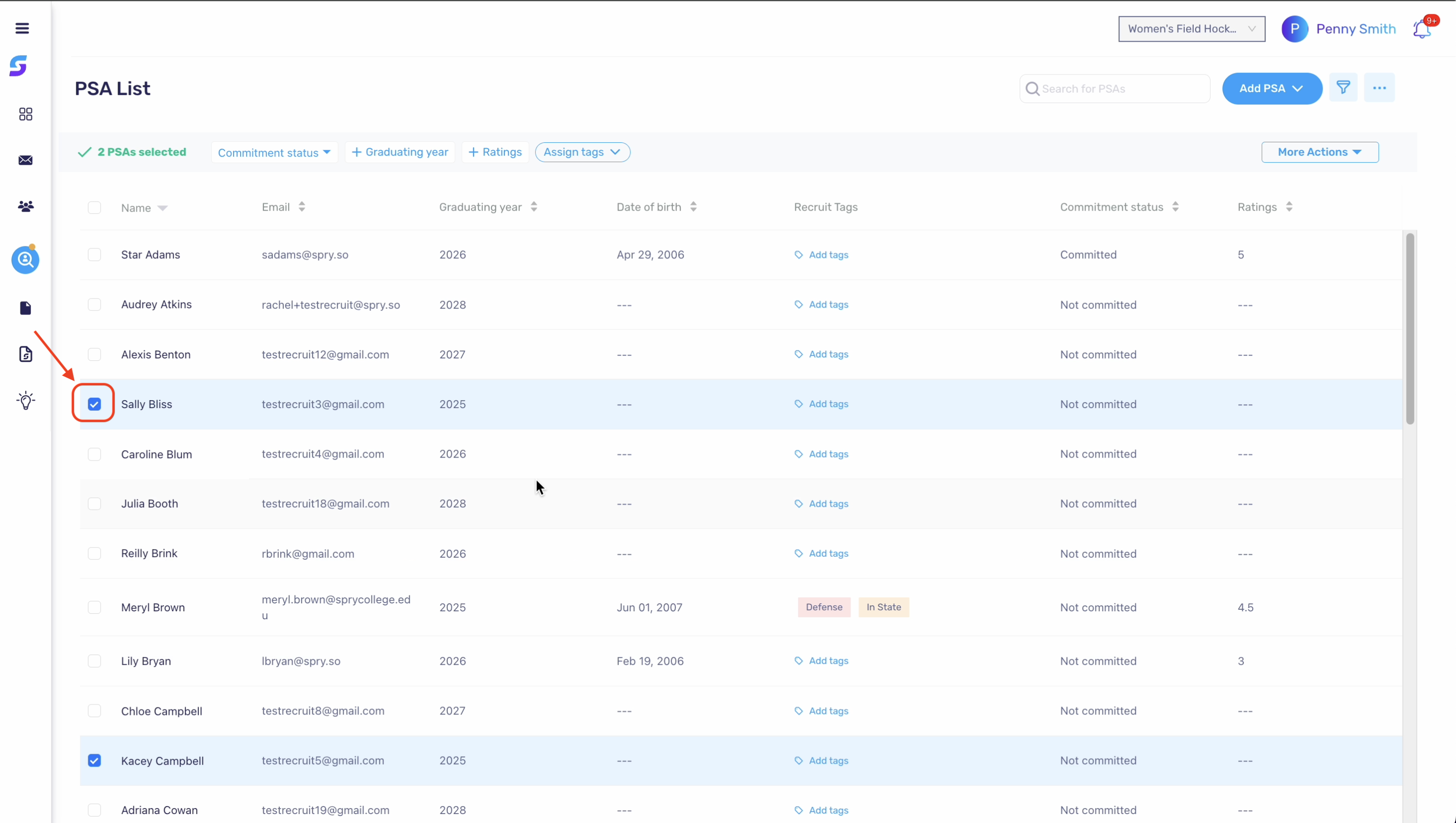Add tags for Star Adams
1456x823 pixels.
(821, 255)
